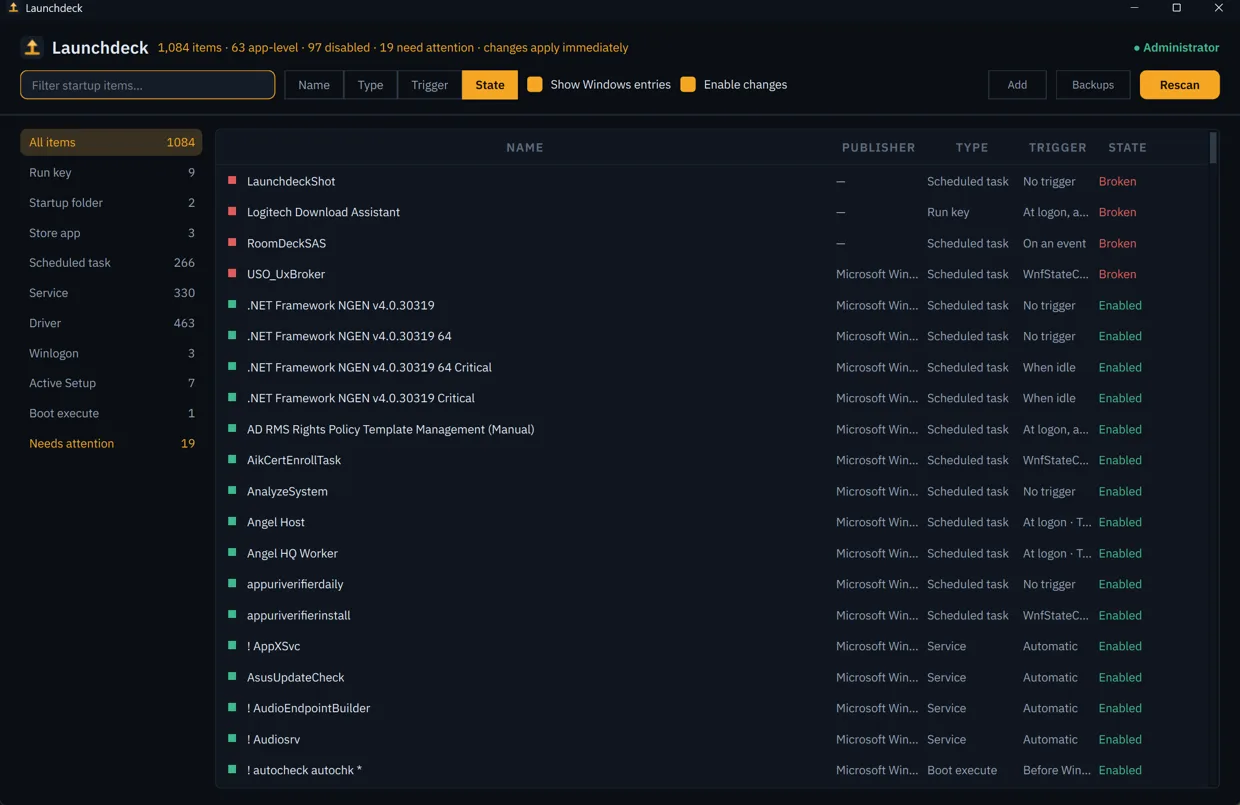The image size is (1240, 805).
Task: Click the 'On an event' trigger cell
Action: 1054,243
